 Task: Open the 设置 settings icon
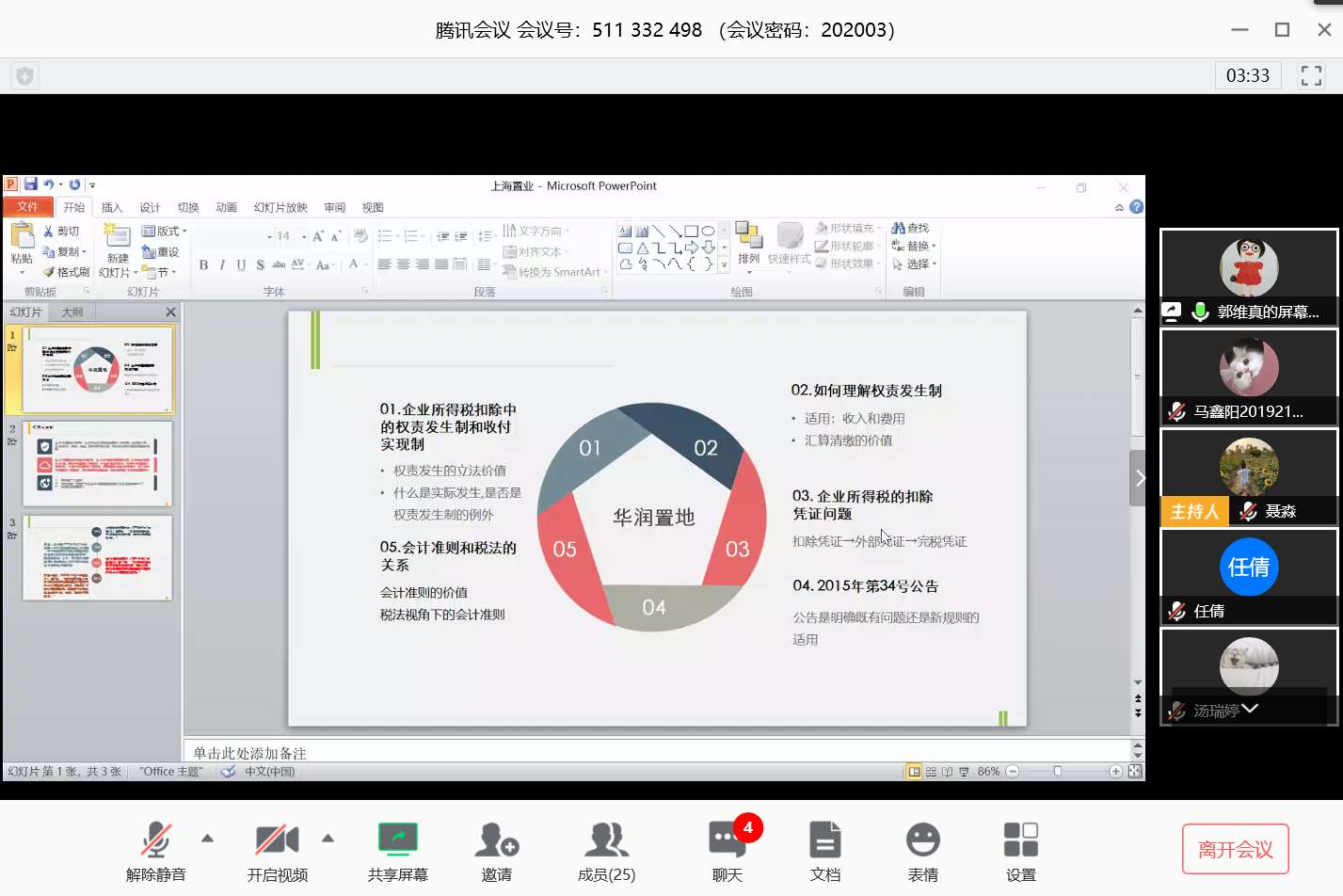click(1020, 850)
